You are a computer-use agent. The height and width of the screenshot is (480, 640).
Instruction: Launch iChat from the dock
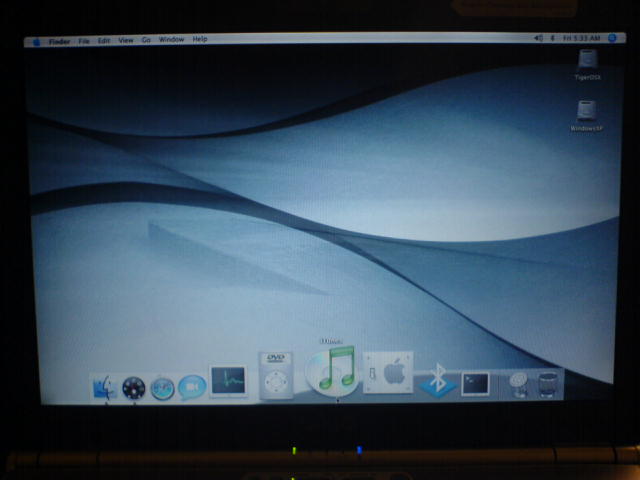tap(192, 387)
